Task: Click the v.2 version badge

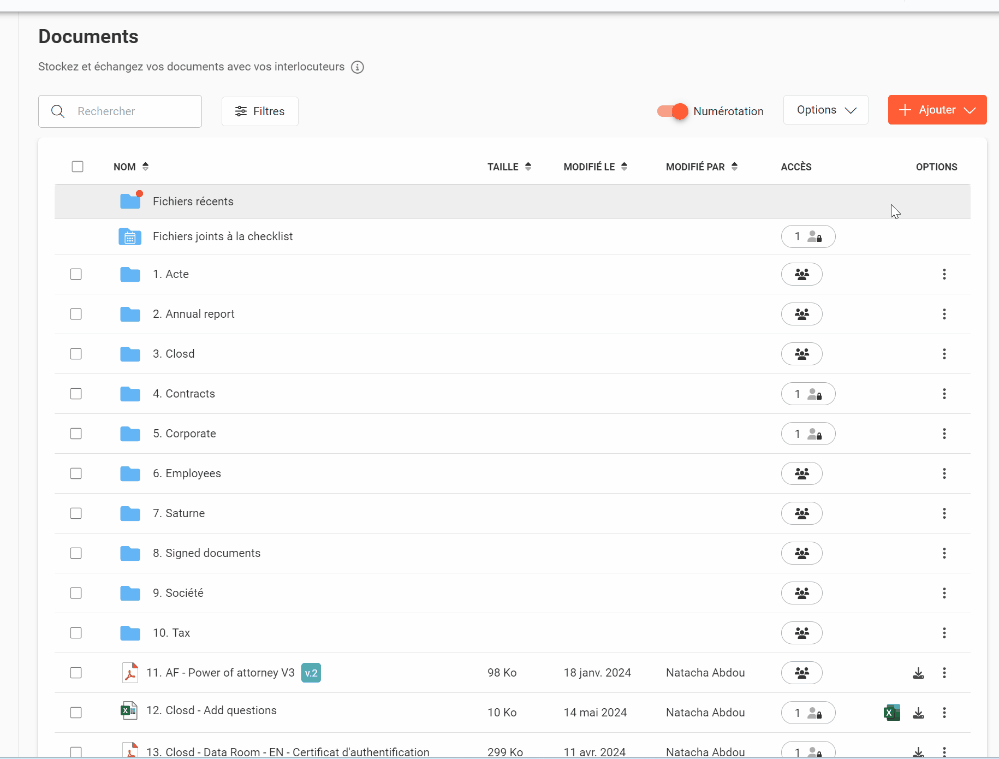Action: (x=311, y=673)
